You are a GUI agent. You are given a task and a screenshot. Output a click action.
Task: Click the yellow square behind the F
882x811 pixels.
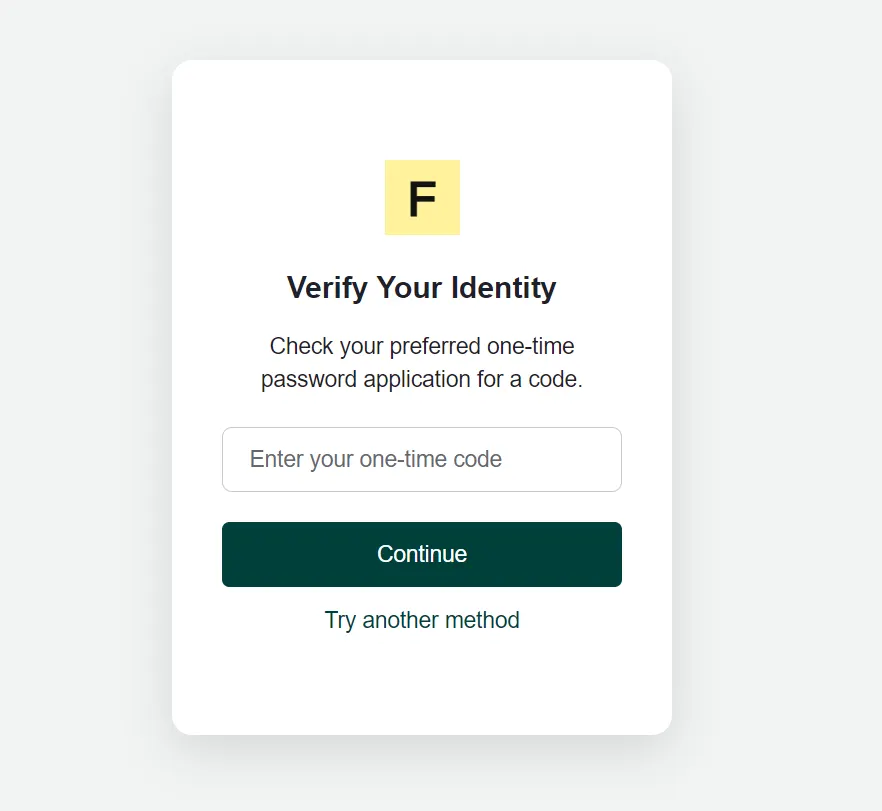pos(398,173)
